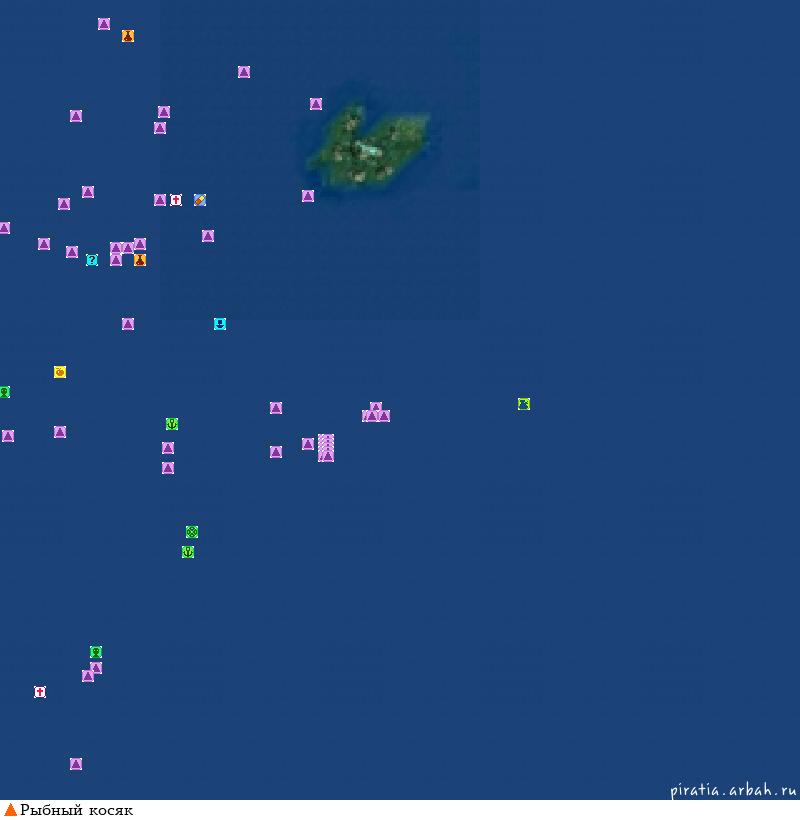The height and width of the screenshot is (820, 800).
Task: Select the orange potion marker beside the question mark
Action: (140, 260)
